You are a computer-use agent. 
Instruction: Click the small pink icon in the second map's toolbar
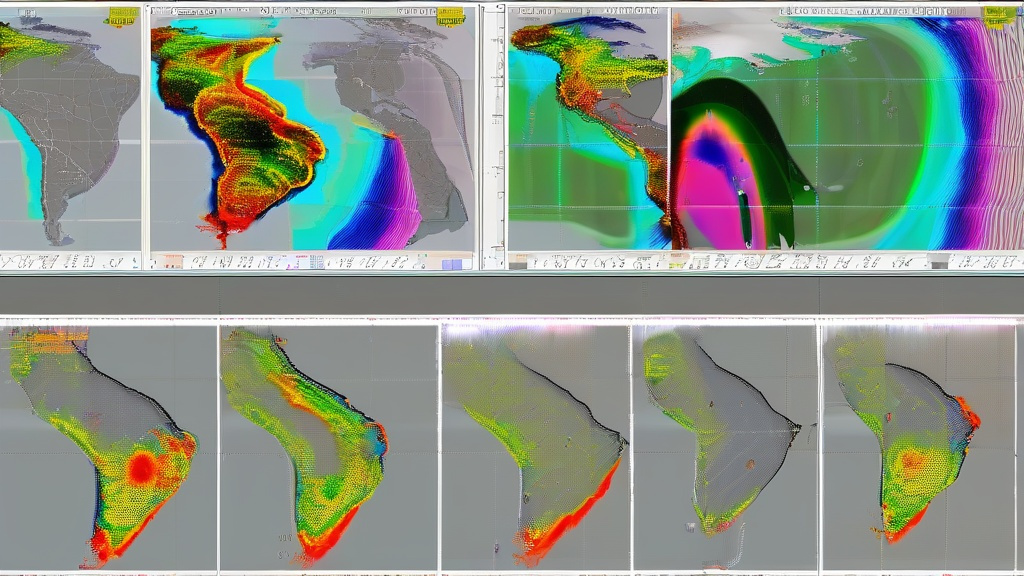tap(296, 262)
